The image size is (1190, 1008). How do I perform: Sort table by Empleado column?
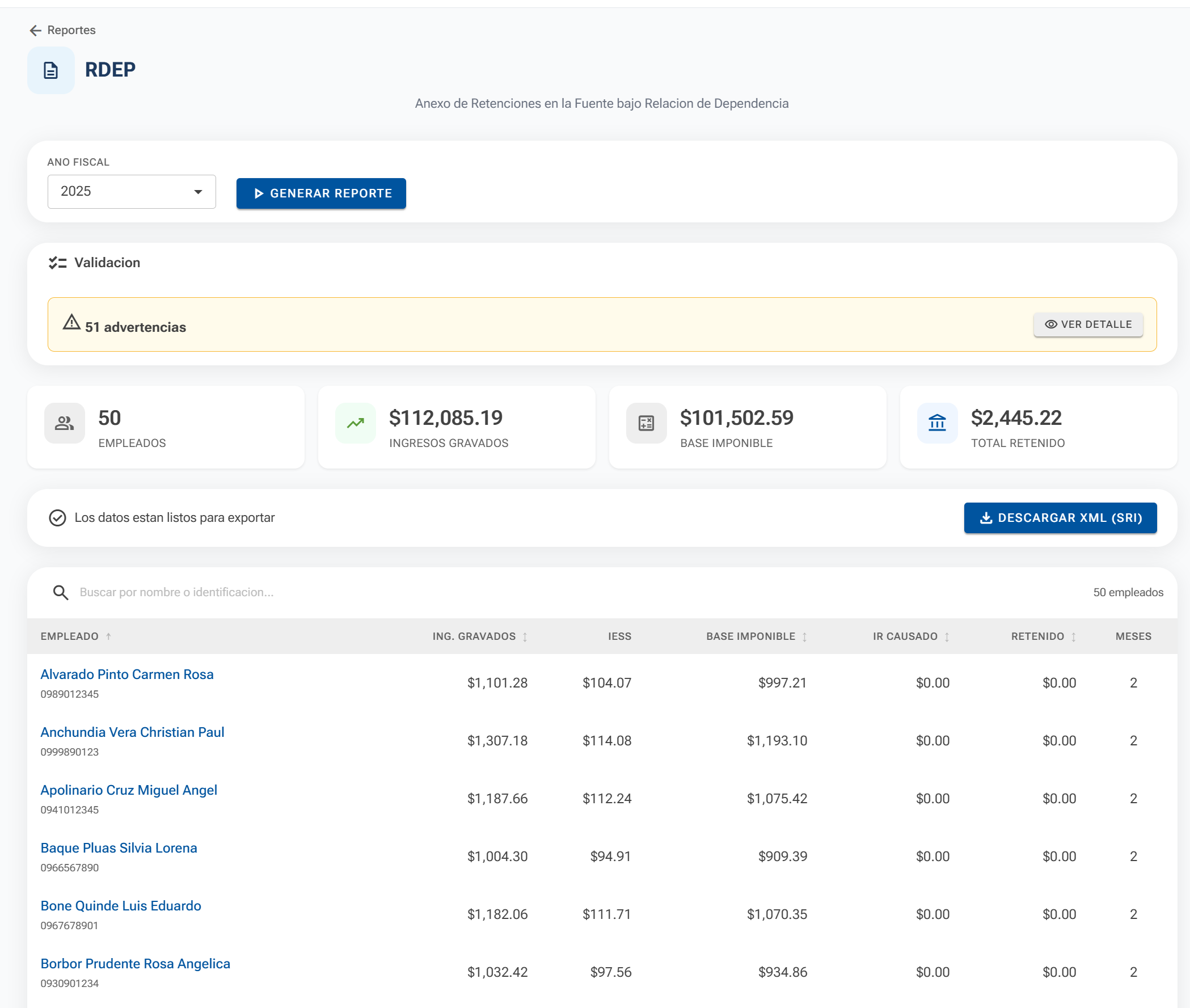(x=70, y=636)
